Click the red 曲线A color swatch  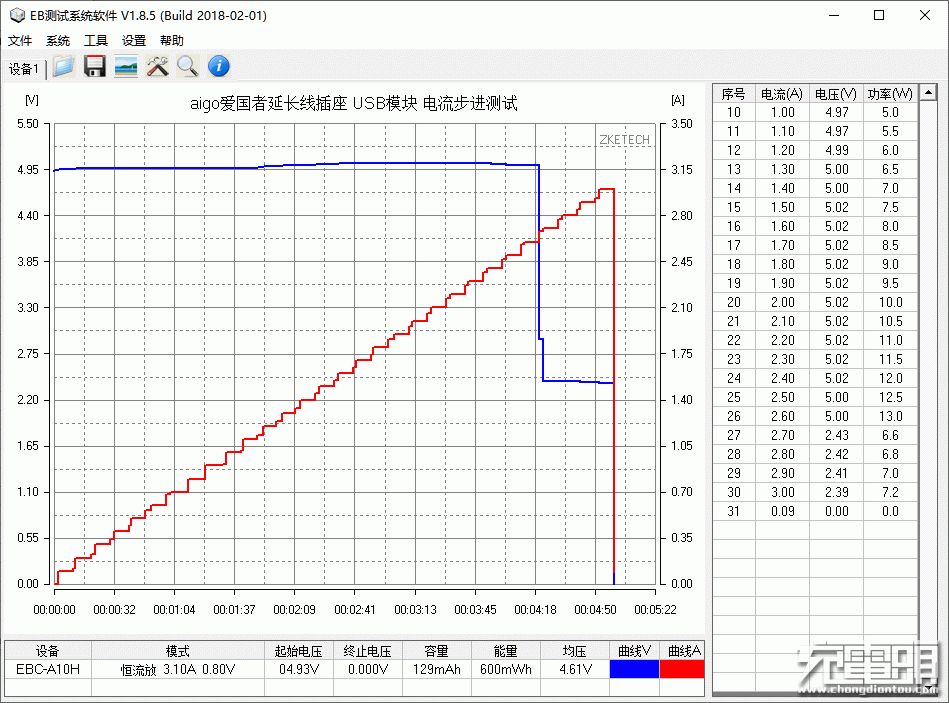[682, 669]
